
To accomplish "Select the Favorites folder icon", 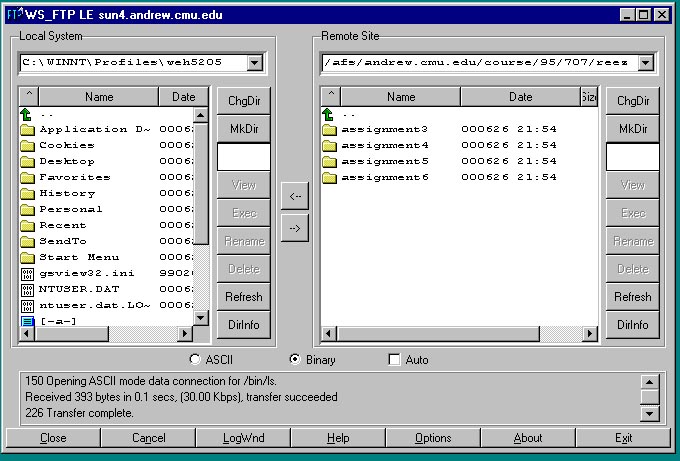I will coord(27,177).
